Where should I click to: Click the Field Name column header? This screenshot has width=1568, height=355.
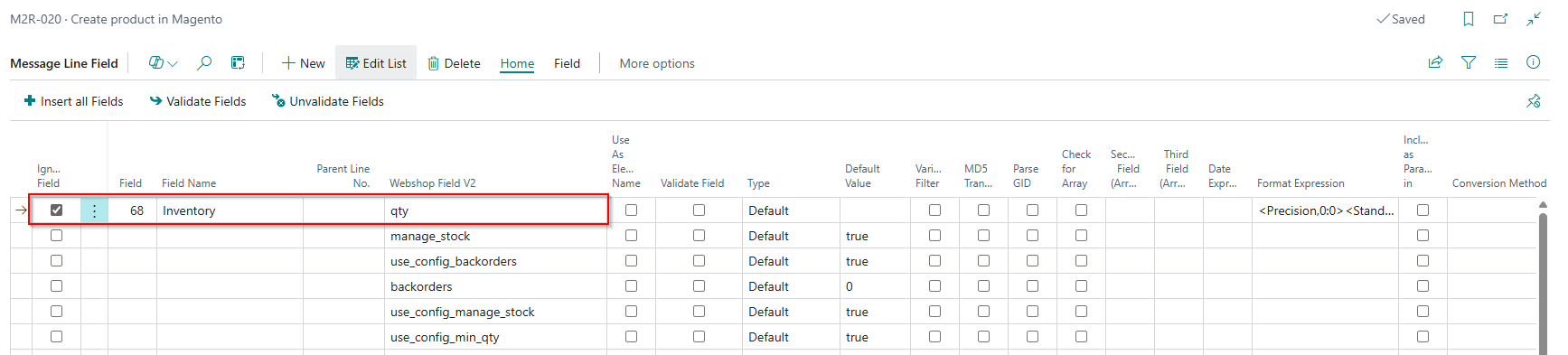coord(189,183)
